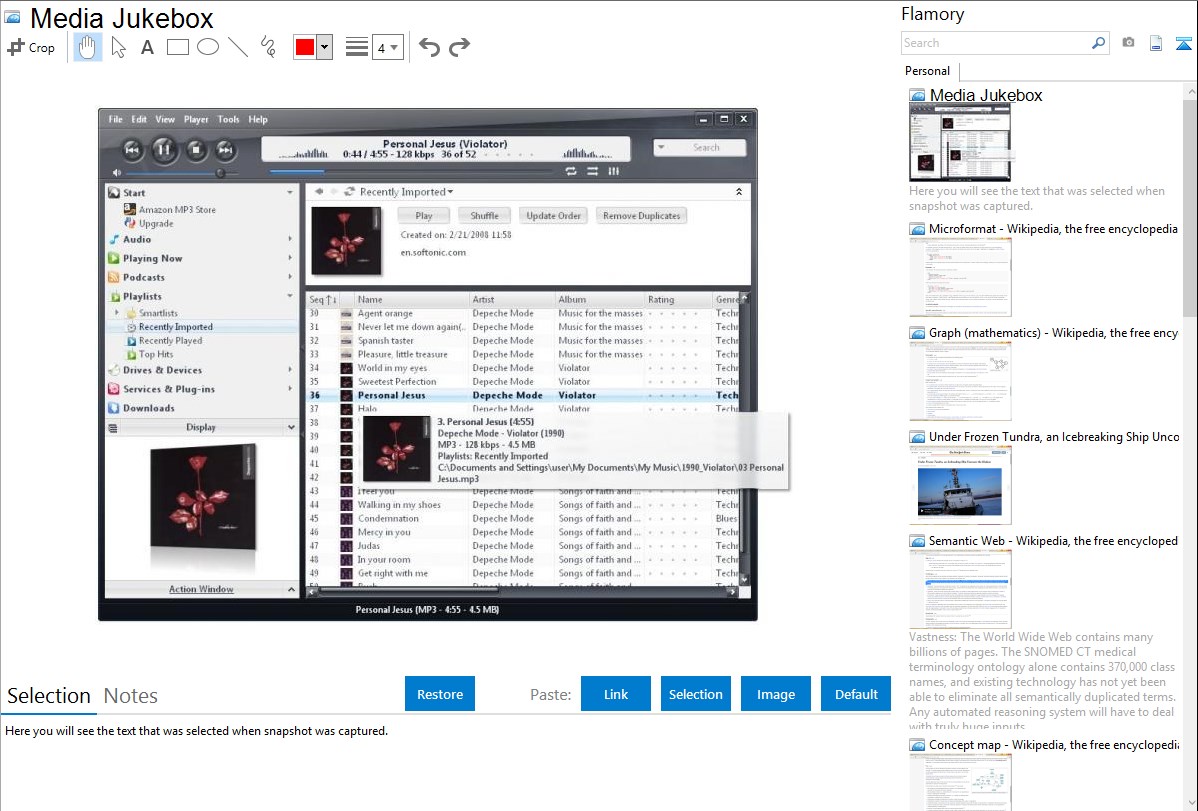Image resolution: width=1198 pixels, height=811 pixels.
Task: Open the View menu in Media Jukebox
Action: click(x=165, y=119)
